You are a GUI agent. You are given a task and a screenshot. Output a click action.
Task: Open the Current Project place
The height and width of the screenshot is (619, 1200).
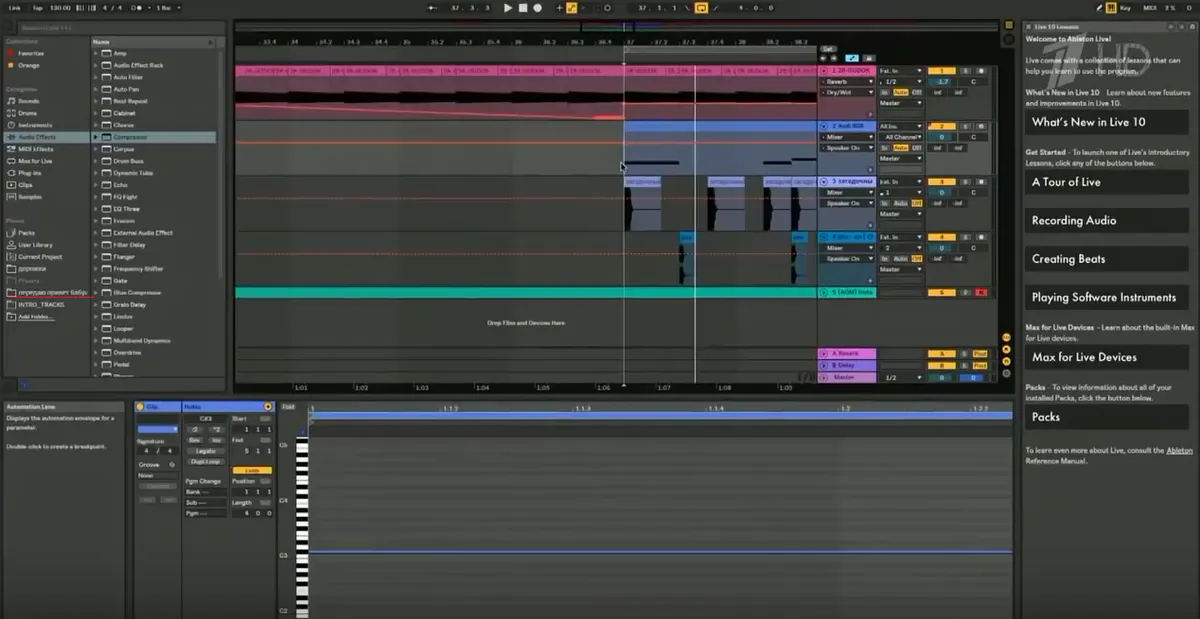pos(40,257)
